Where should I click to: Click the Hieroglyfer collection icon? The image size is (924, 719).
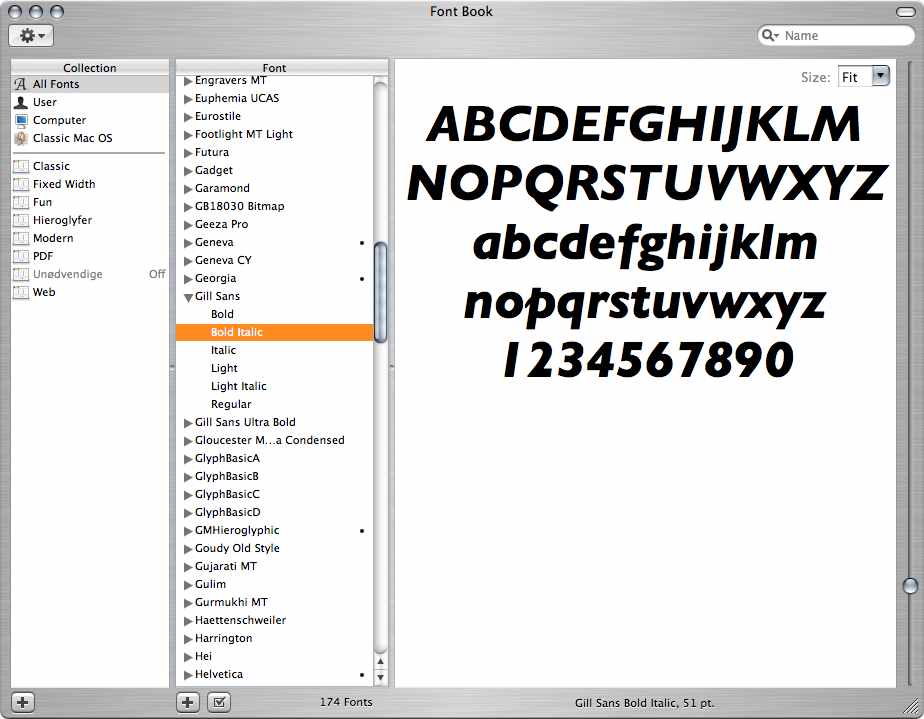(x=21, y=220)
